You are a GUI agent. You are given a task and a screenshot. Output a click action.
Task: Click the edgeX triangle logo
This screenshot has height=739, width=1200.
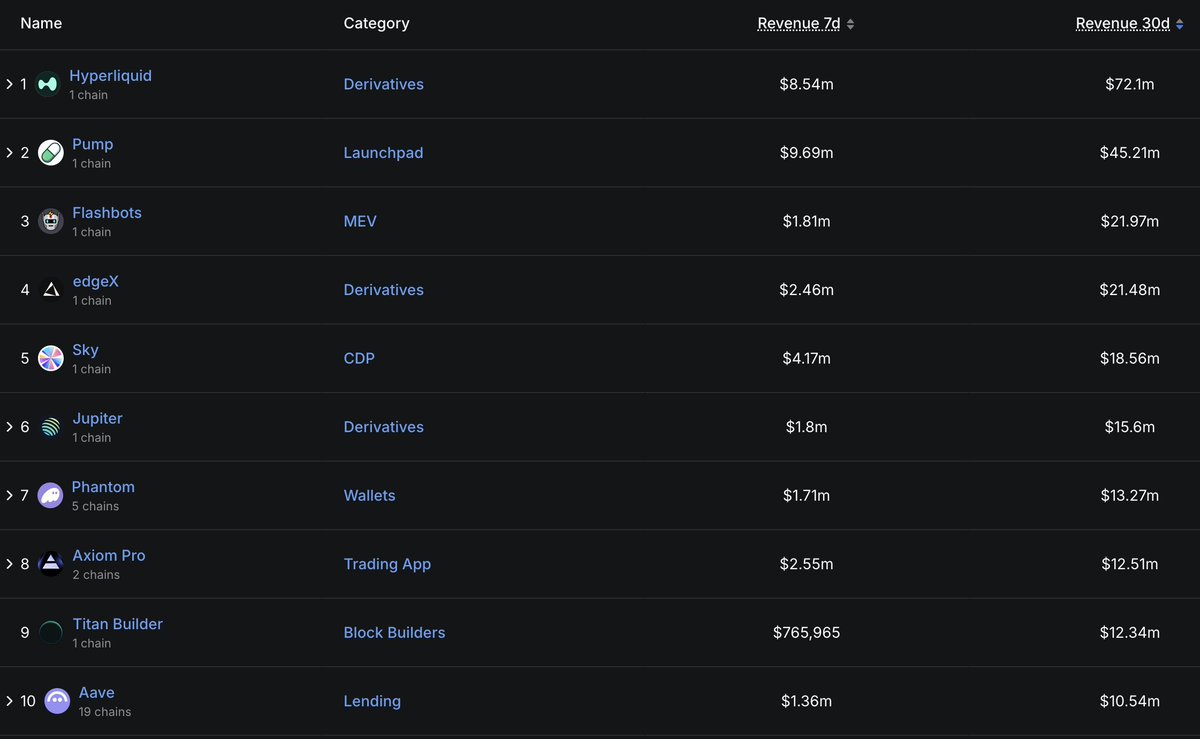[51, 290]
